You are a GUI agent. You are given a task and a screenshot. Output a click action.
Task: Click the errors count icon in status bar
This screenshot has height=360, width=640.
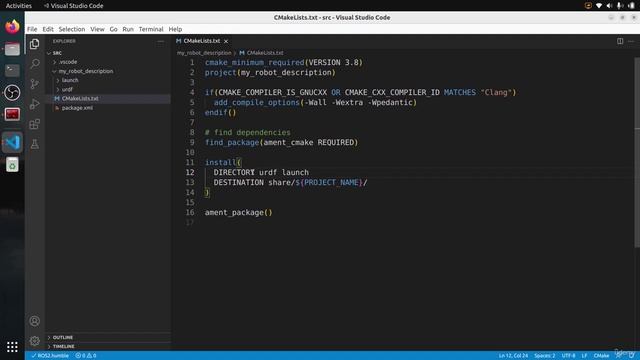pyautogui.click(x=80, y=356)
